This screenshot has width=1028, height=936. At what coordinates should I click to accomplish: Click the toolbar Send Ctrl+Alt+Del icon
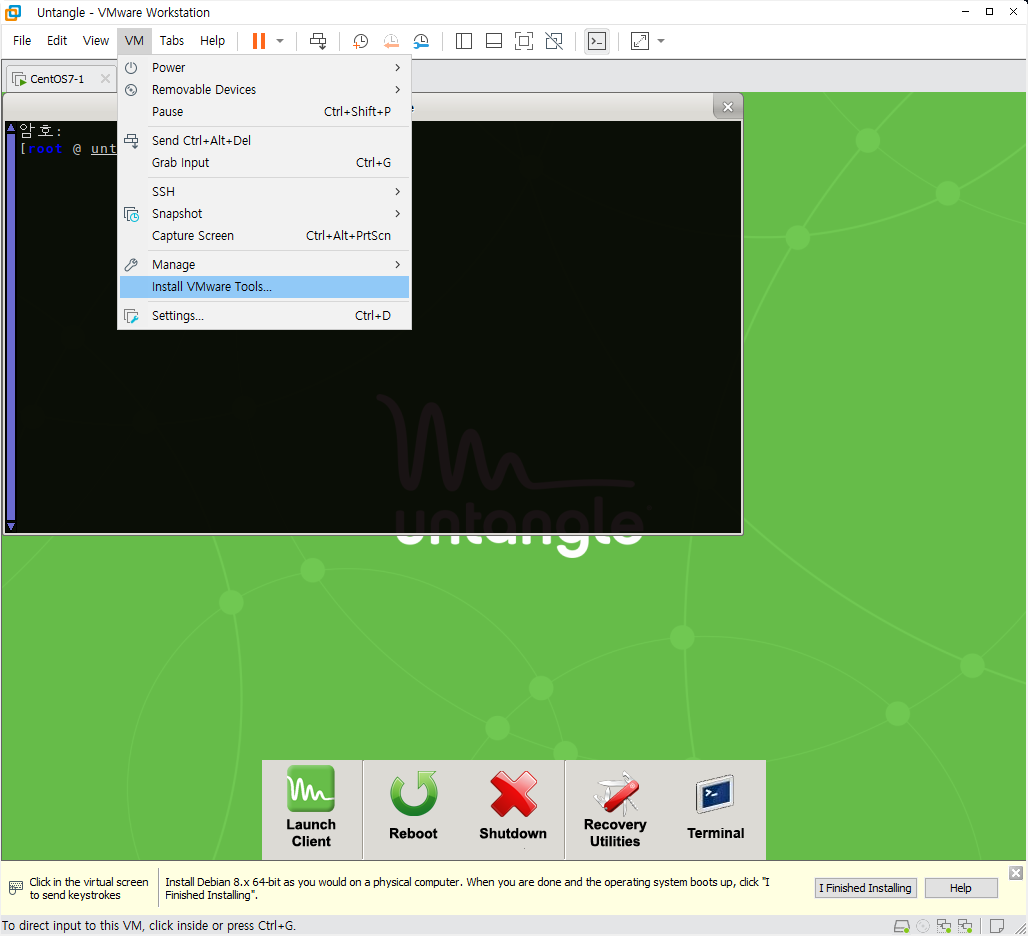point(318,41)
